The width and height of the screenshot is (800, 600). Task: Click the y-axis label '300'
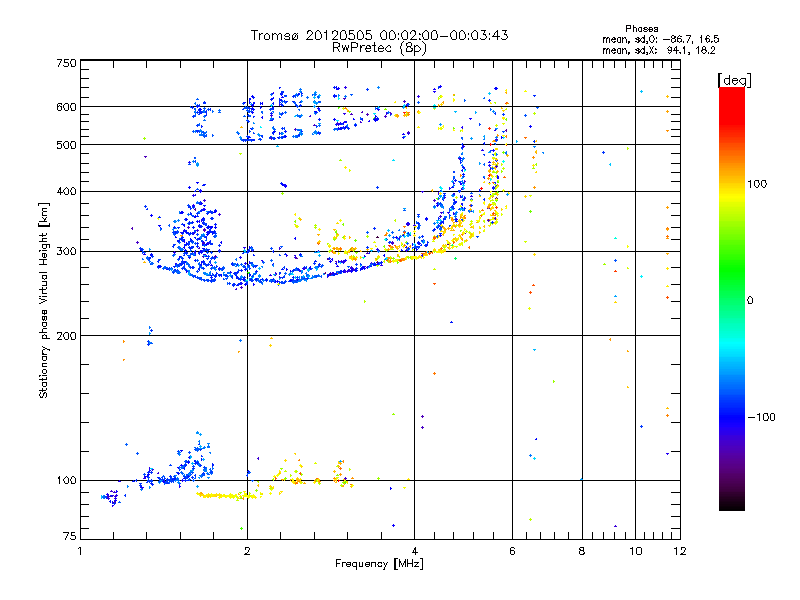point(66,252)
